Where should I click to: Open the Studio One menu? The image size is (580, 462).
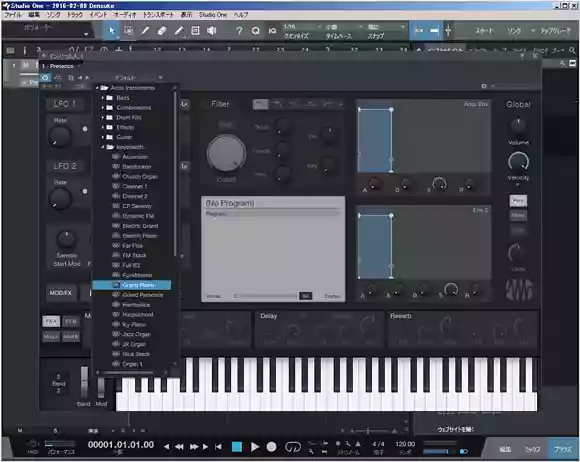point(213,15)
